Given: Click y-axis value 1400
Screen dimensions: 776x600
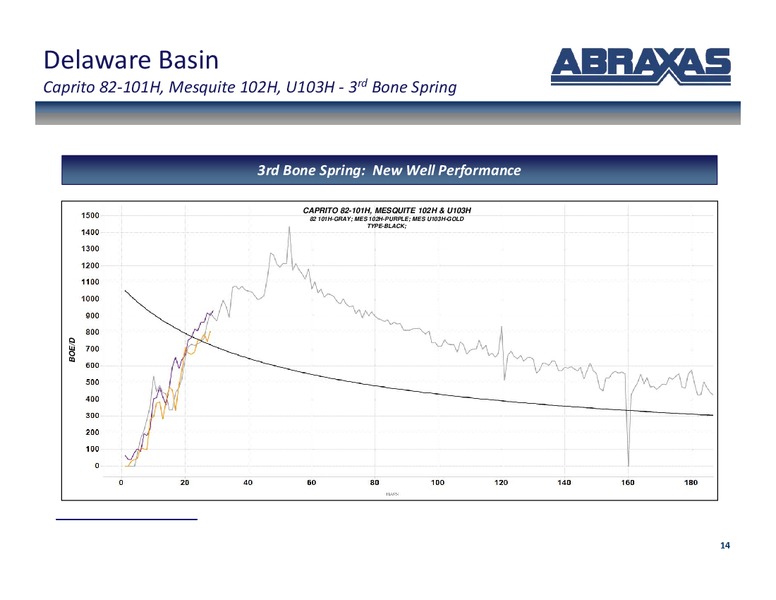Looking at the screenshot, I should click(x=90, y=232).
